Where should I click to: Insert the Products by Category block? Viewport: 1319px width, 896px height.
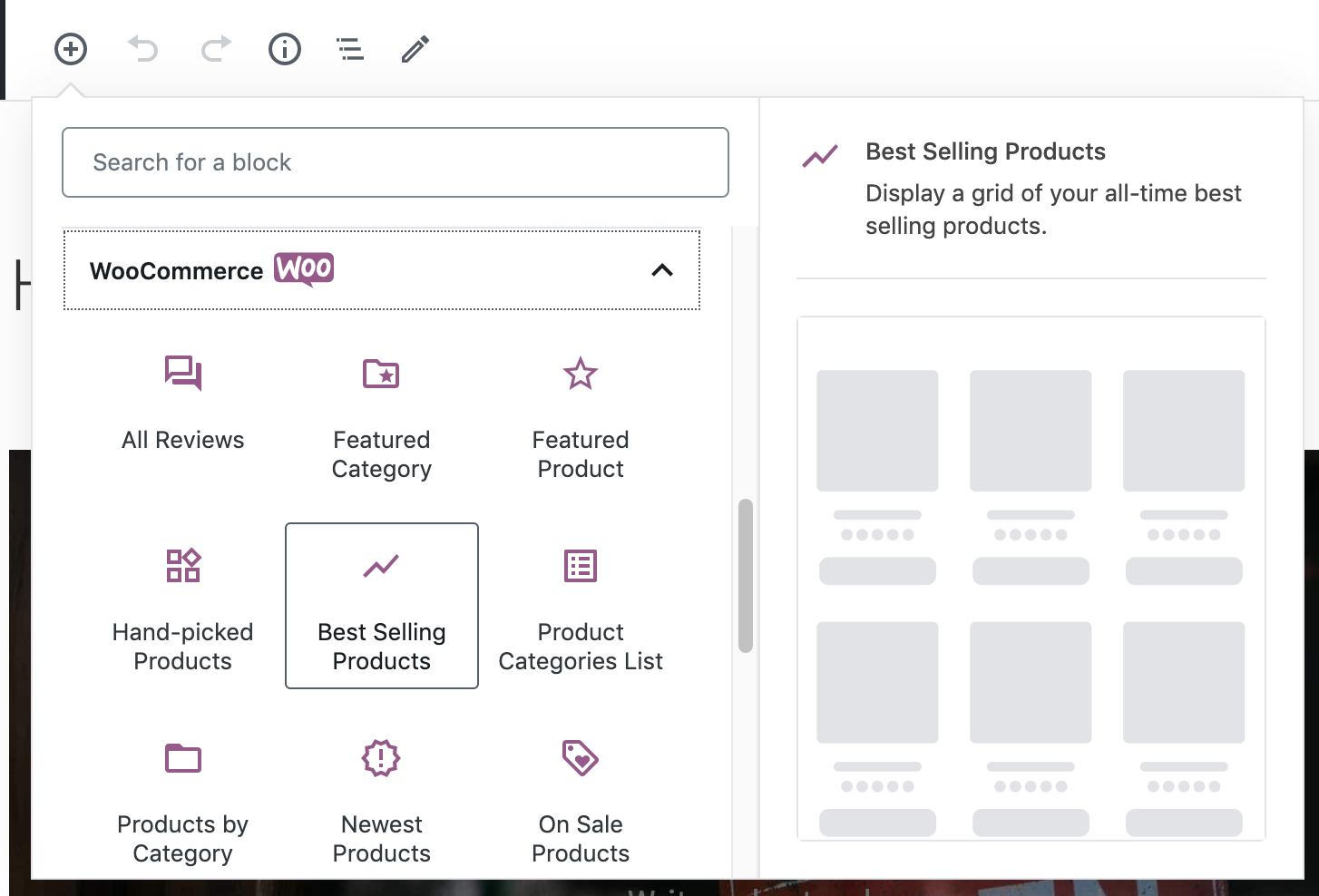coord(183,799)
